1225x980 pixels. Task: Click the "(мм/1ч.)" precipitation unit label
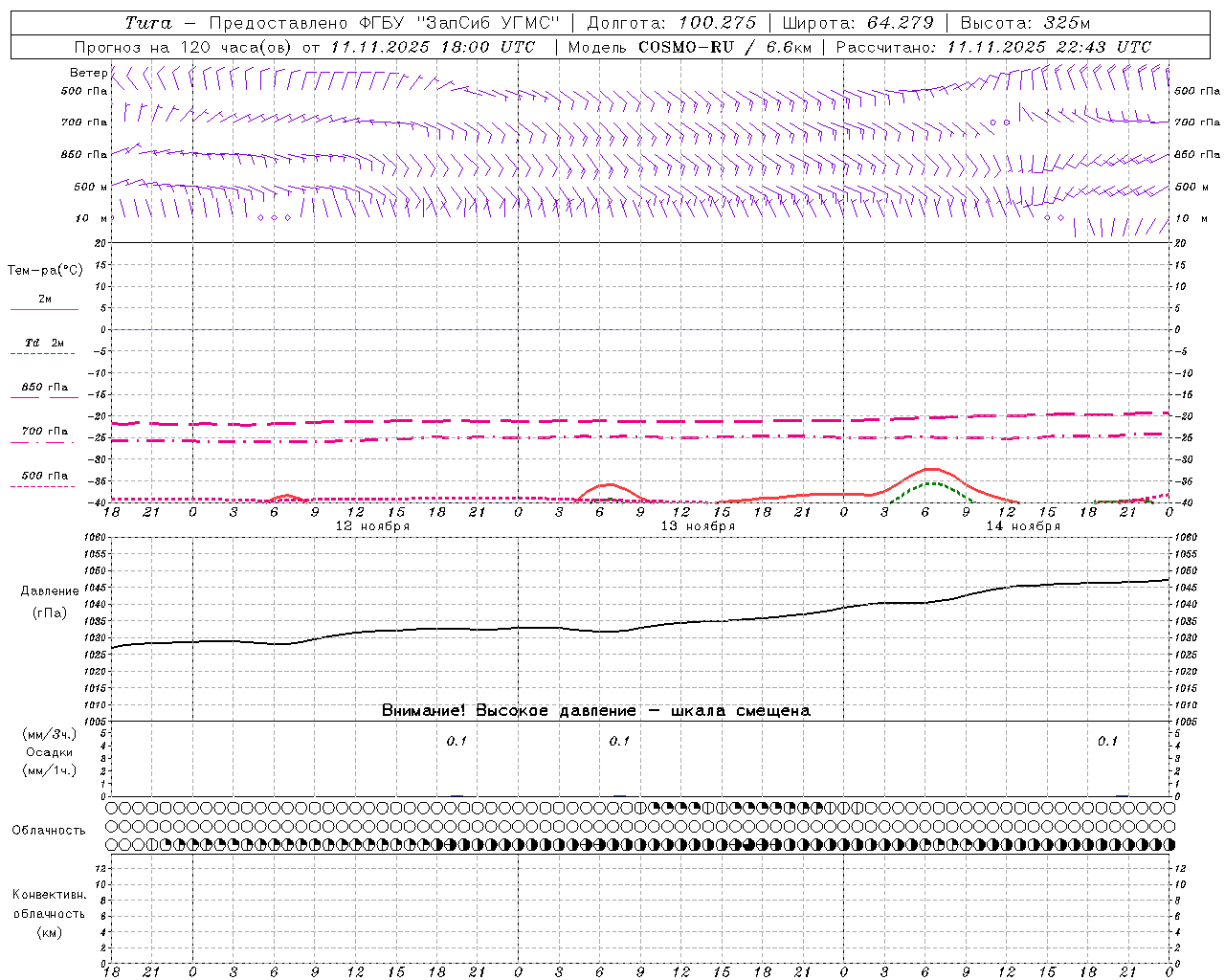pos(50,770)
